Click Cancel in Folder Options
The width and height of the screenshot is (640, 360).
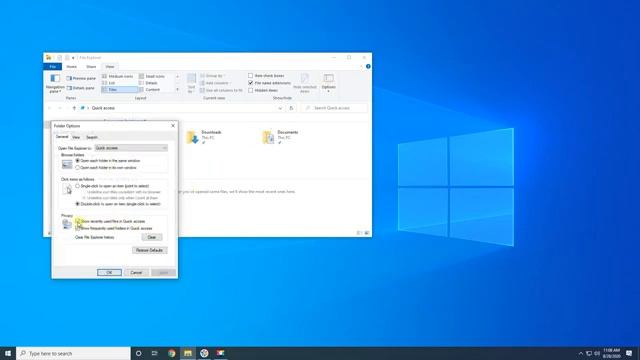click(x=136, y=272)
